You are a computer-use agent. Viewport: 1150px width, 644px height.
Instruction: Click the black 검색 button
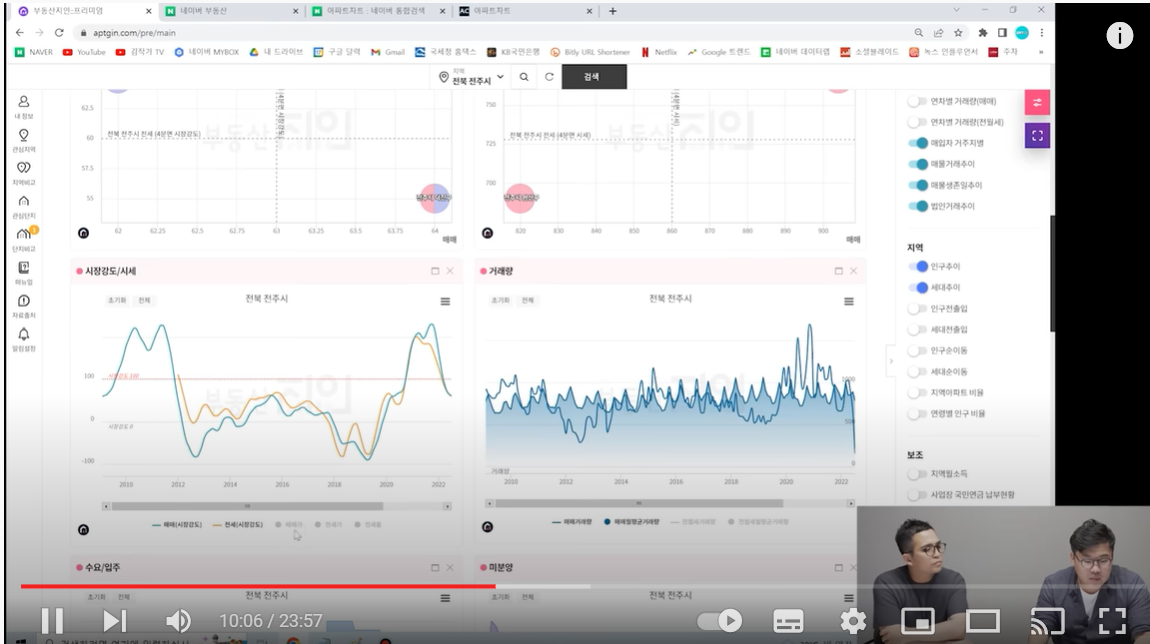(594, 77)
